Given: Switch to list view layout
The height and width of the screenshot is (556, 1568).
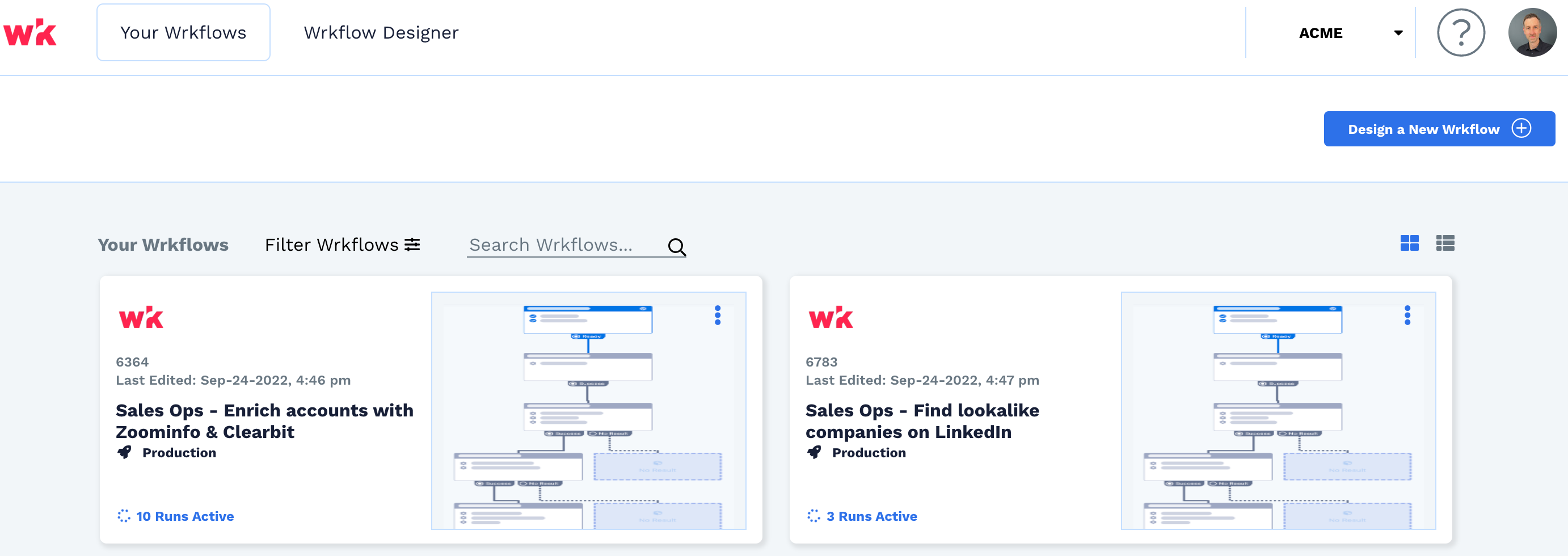Looking at the screenshot, I should click(1445, 243).
